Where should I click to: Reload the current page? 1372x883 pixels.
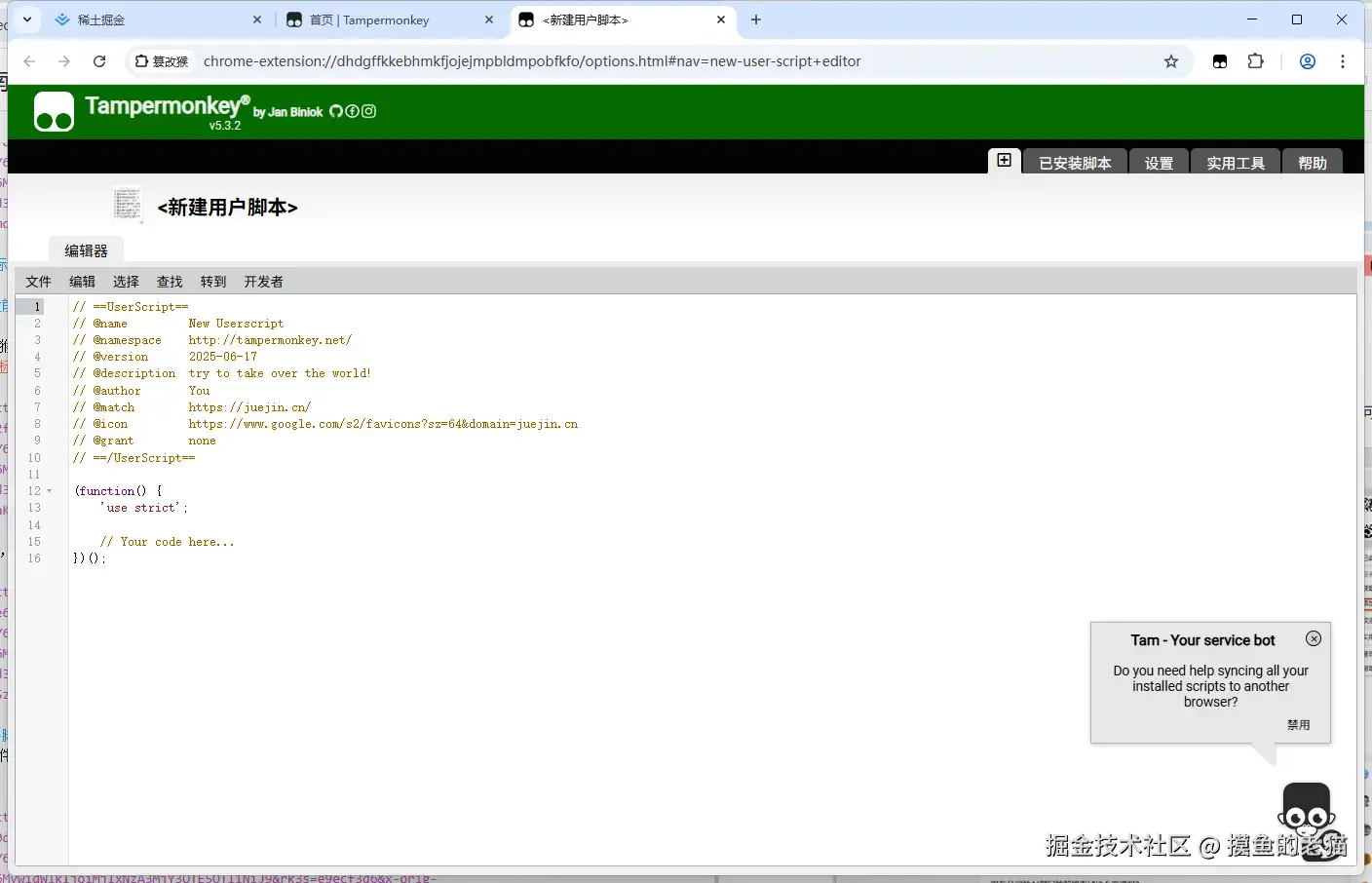point(99,61)
